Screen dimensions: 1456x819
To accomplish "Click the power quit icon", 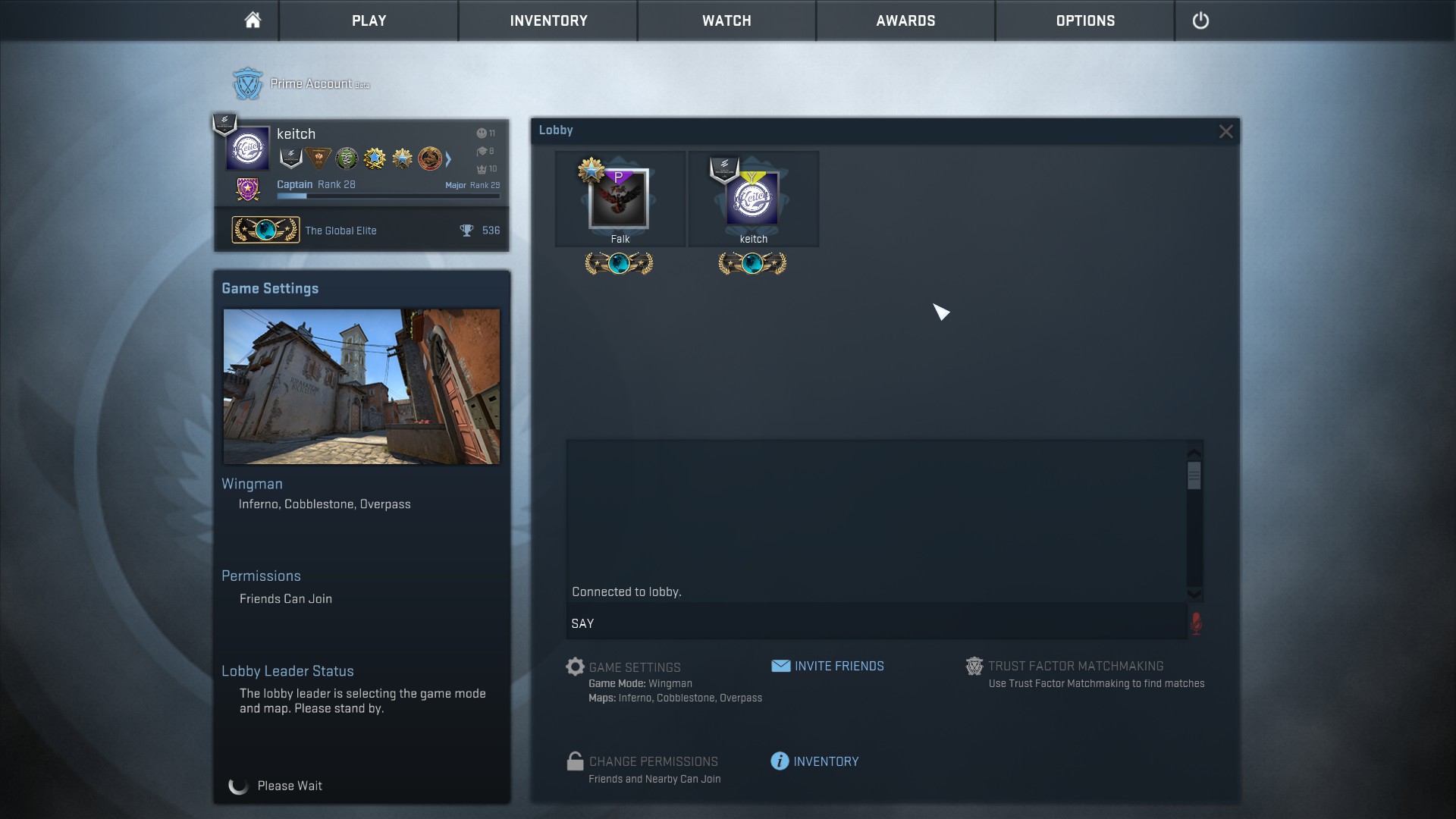I will [1200, 20].
